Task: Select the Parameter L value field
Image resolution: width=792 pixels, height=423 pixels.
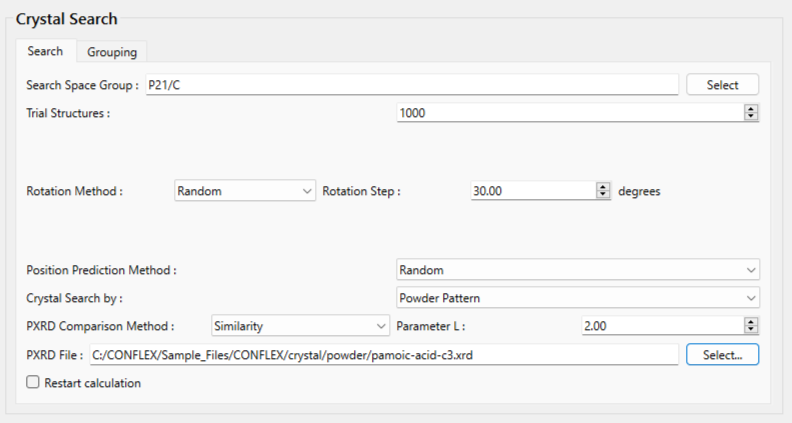Action: pyautogui.click(x=660, y=326)
